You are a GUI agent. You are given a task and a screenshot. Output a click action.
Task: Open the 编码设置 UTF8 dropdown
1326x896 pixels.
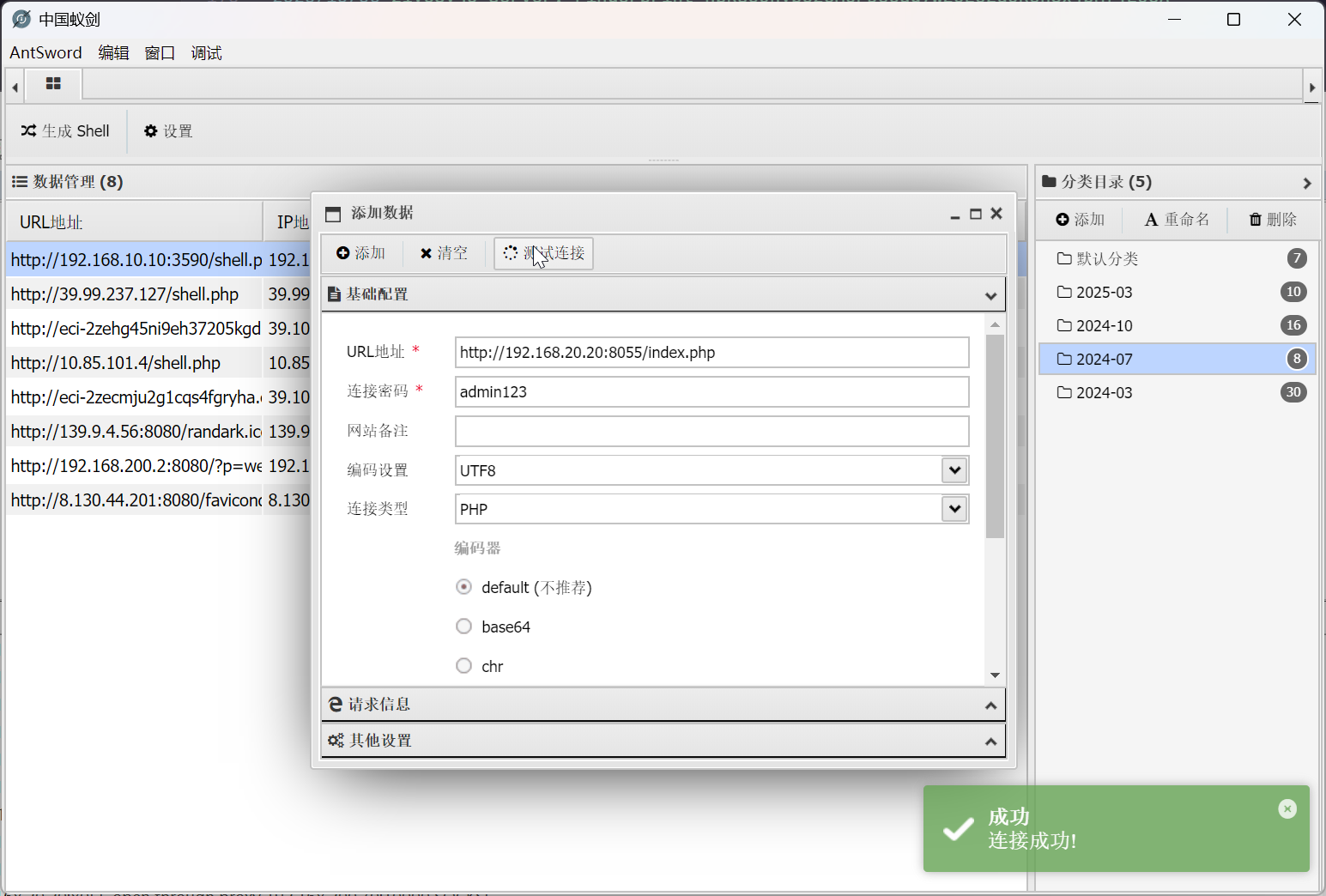(954, 470)
